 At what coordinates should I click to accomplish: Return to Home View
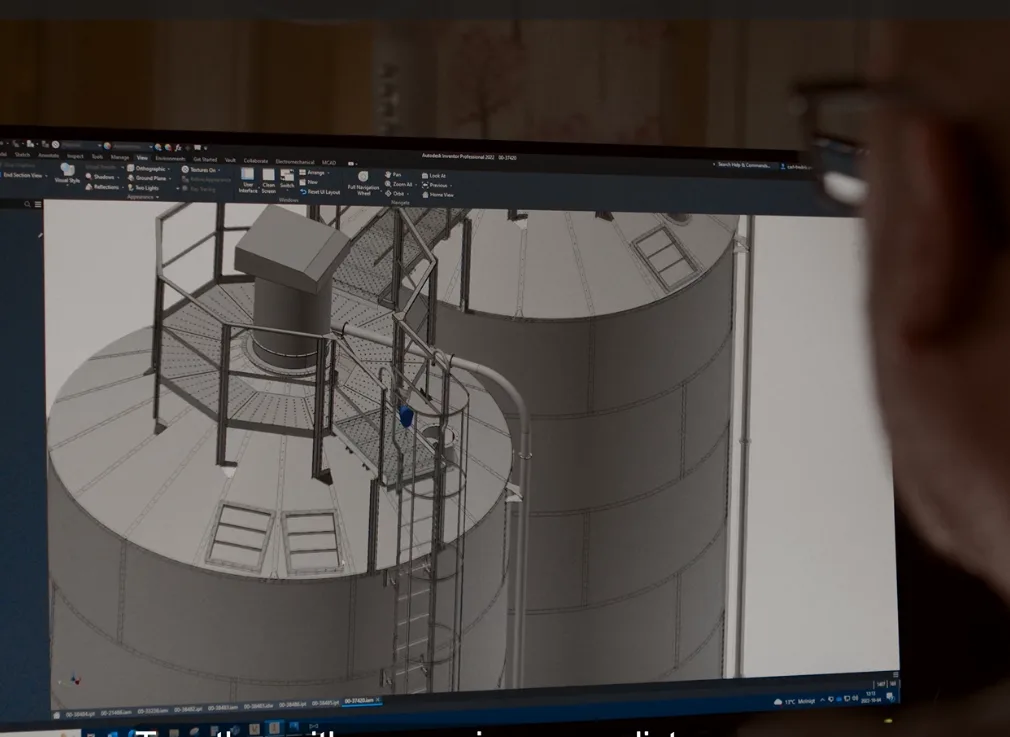(438, 195)
